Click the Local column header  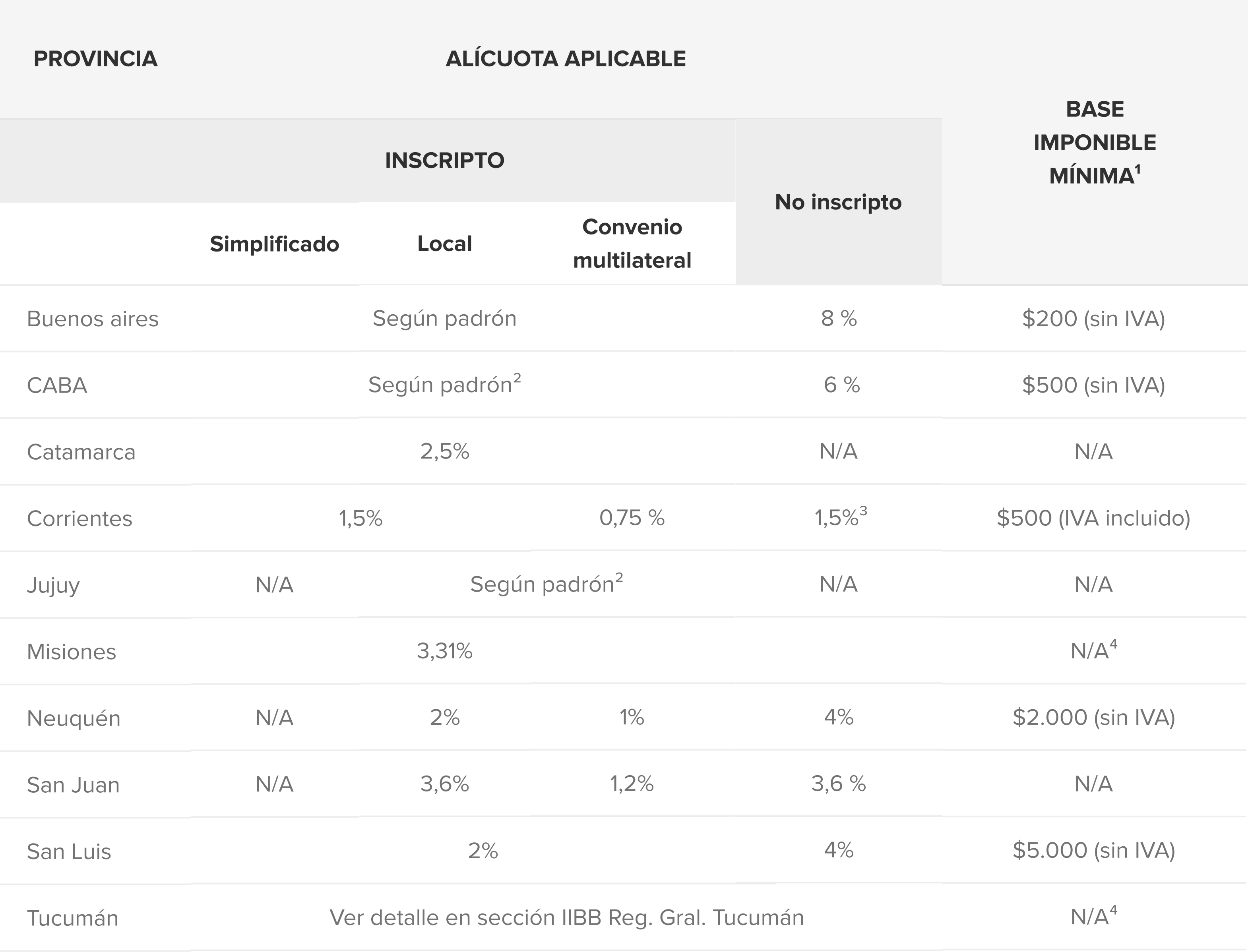[x=444, y=244]
